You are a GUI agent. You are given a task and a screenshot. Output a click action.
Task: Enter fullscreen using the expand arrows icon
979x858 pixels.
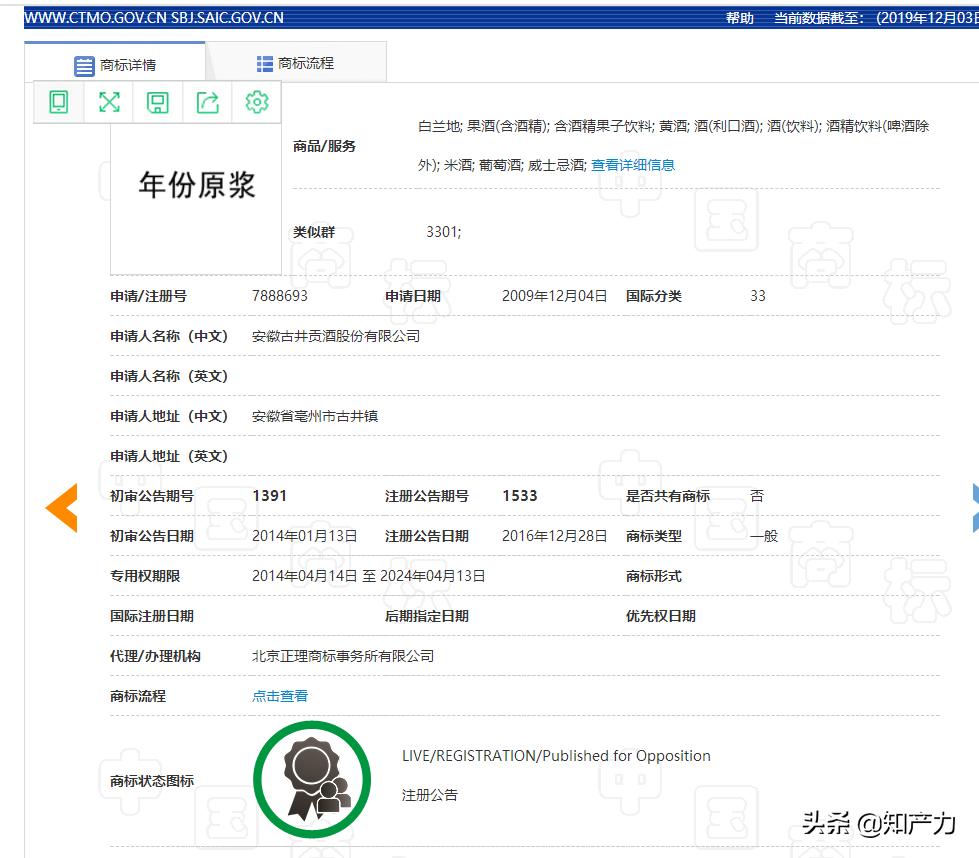tap(107, 102)
